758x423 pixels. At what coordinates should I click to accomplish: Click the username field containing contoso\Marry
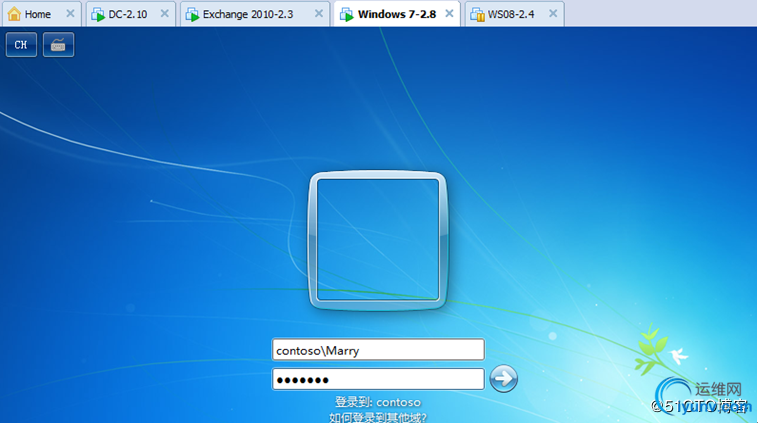[378, 350]
